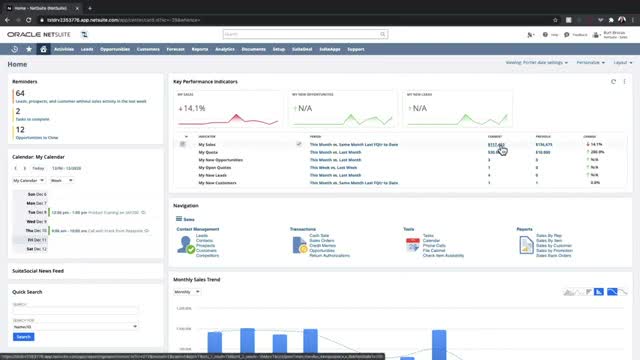This screenshot has width=640, height=360.
Task: Go to the Home house icon
Action: pos(43,49)
